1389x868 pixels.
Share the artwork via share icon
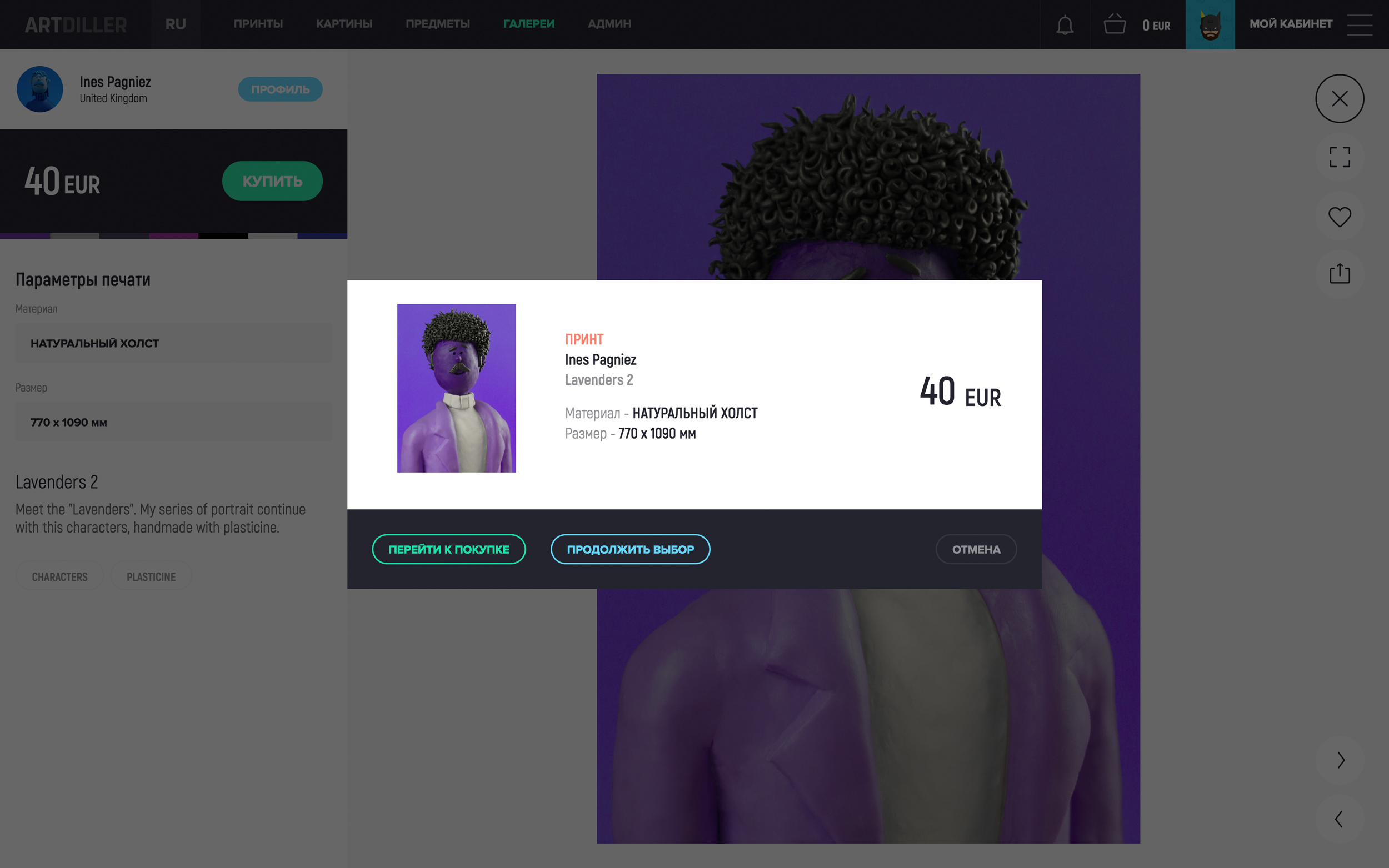click(x=1340, y=273)
